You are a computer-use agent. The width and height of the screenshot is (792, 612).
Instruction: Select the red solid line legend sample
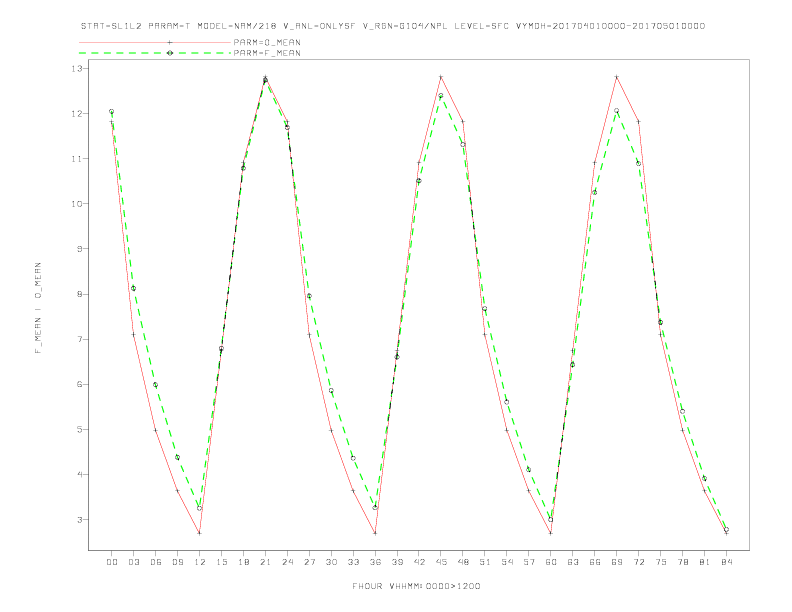tap(155, 42)
